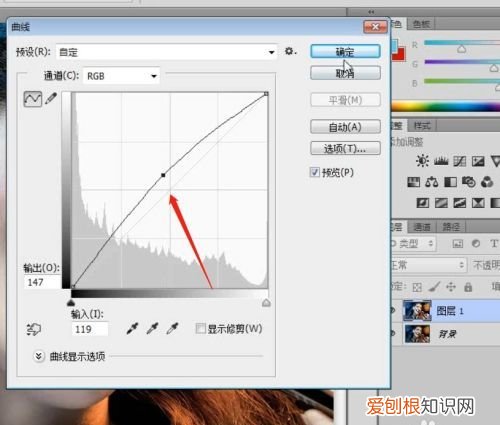
Task: Select the curve point editing tool
Action: [x=33, y=99]
